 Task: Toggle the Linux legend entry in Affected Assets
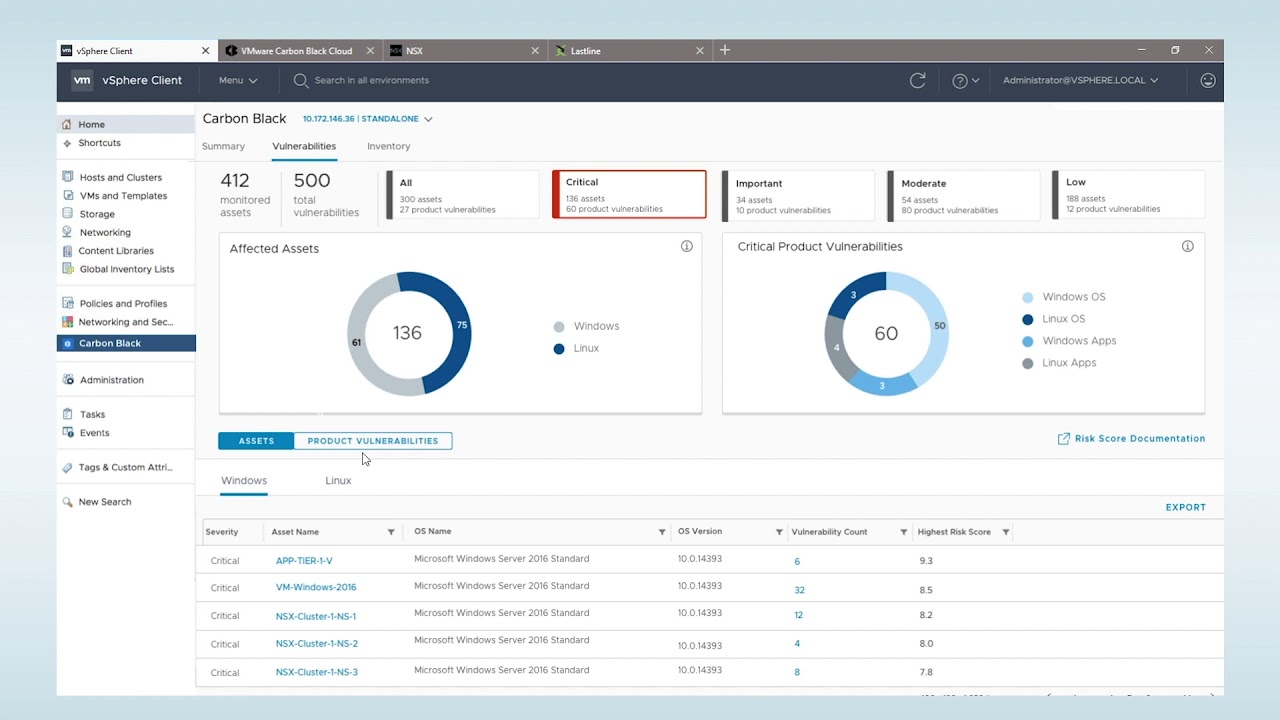[x=586, y=348]
